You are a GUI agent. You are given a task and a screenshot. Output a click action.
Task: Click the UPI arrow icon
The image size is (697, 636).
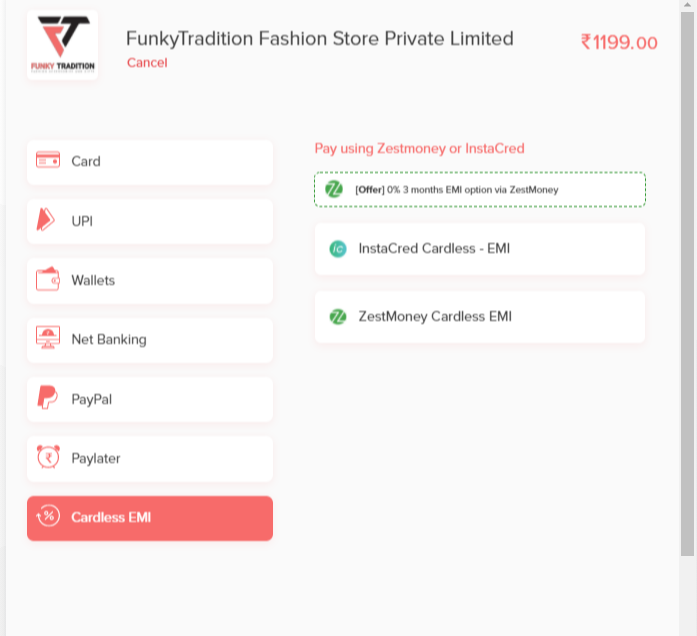tap(46, 220)
